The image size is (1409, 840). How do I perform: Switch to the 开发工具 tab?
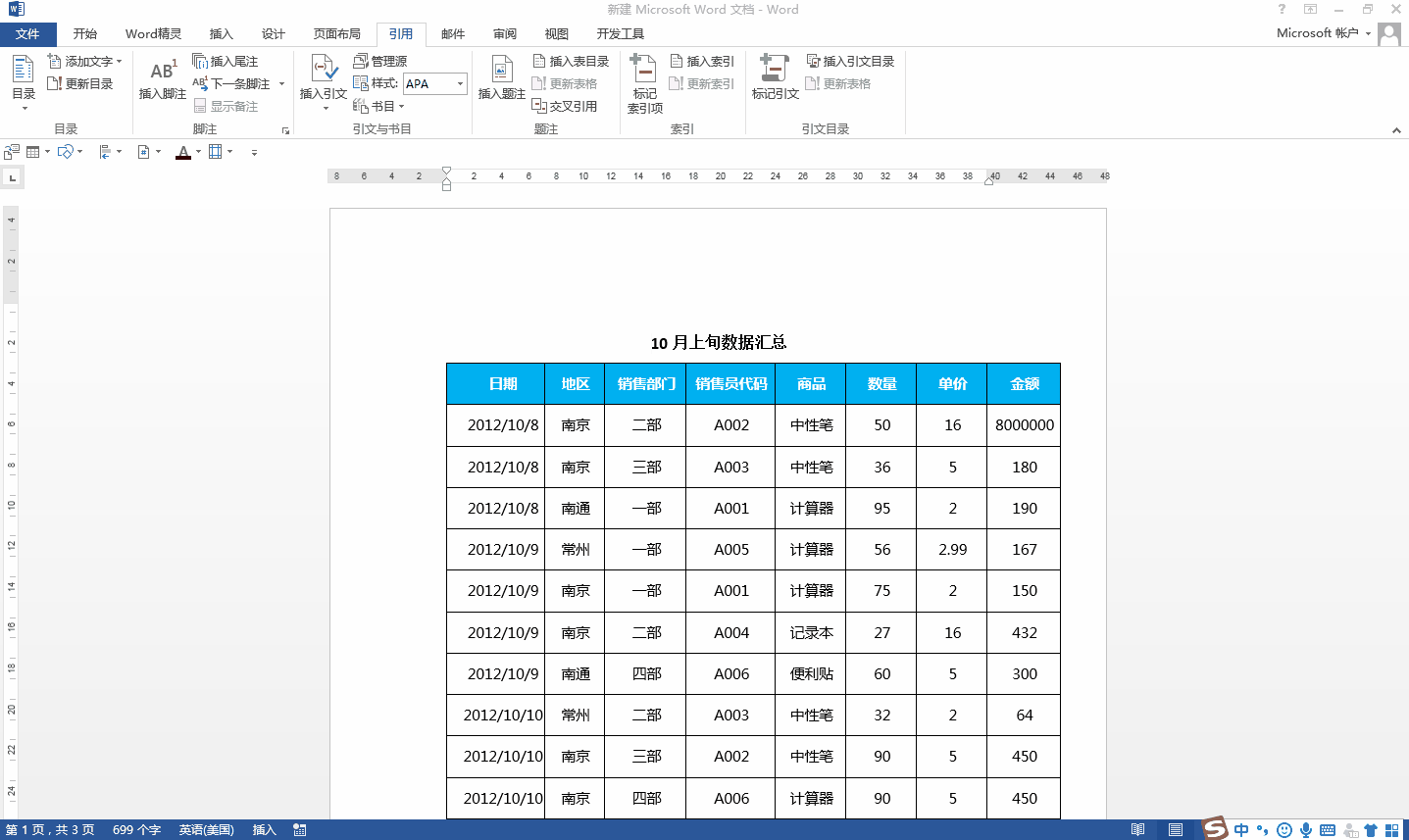coord(621,34)
